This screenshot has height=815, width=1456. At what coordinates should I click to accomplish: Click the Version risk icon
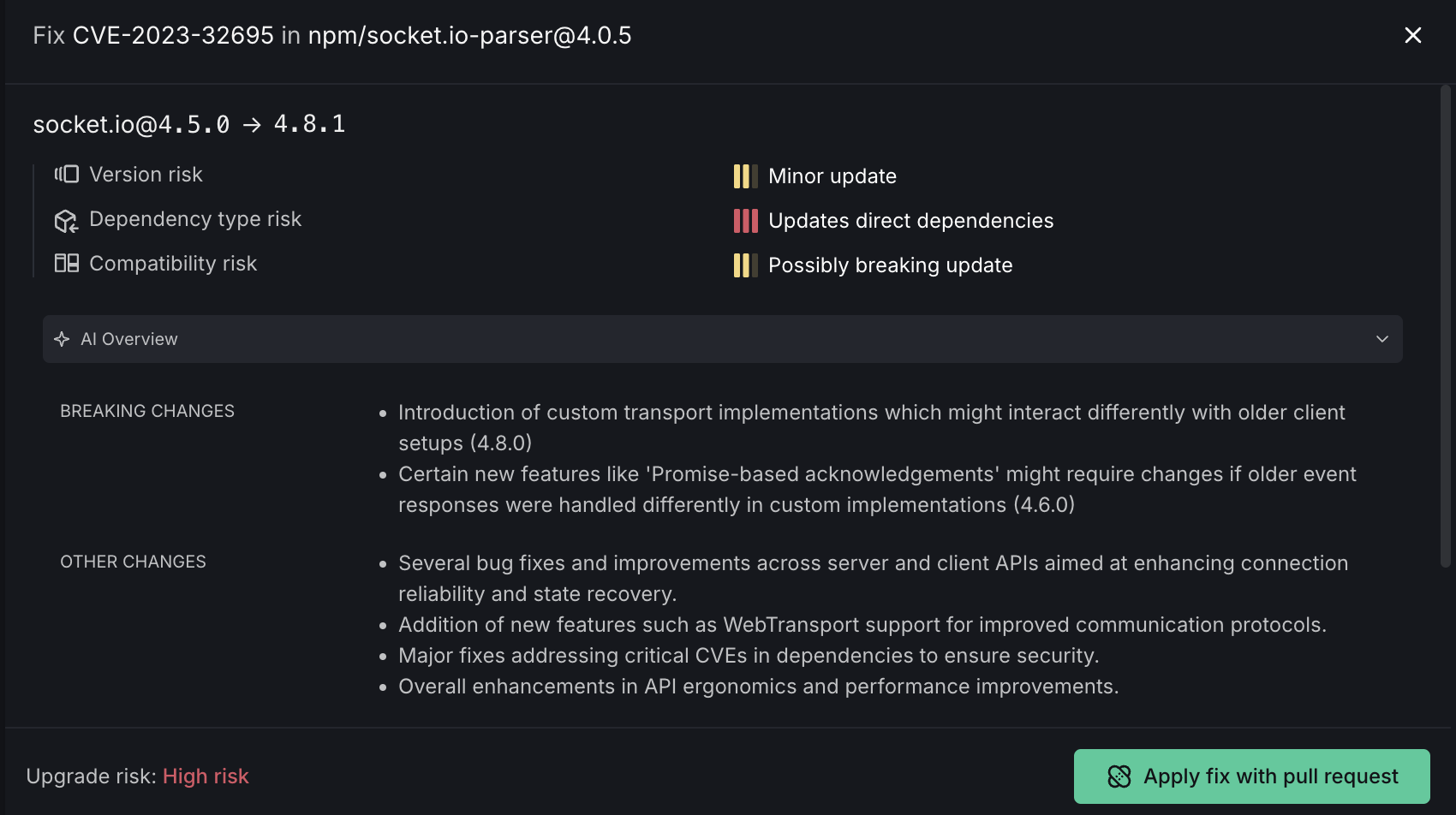point(67,175)
